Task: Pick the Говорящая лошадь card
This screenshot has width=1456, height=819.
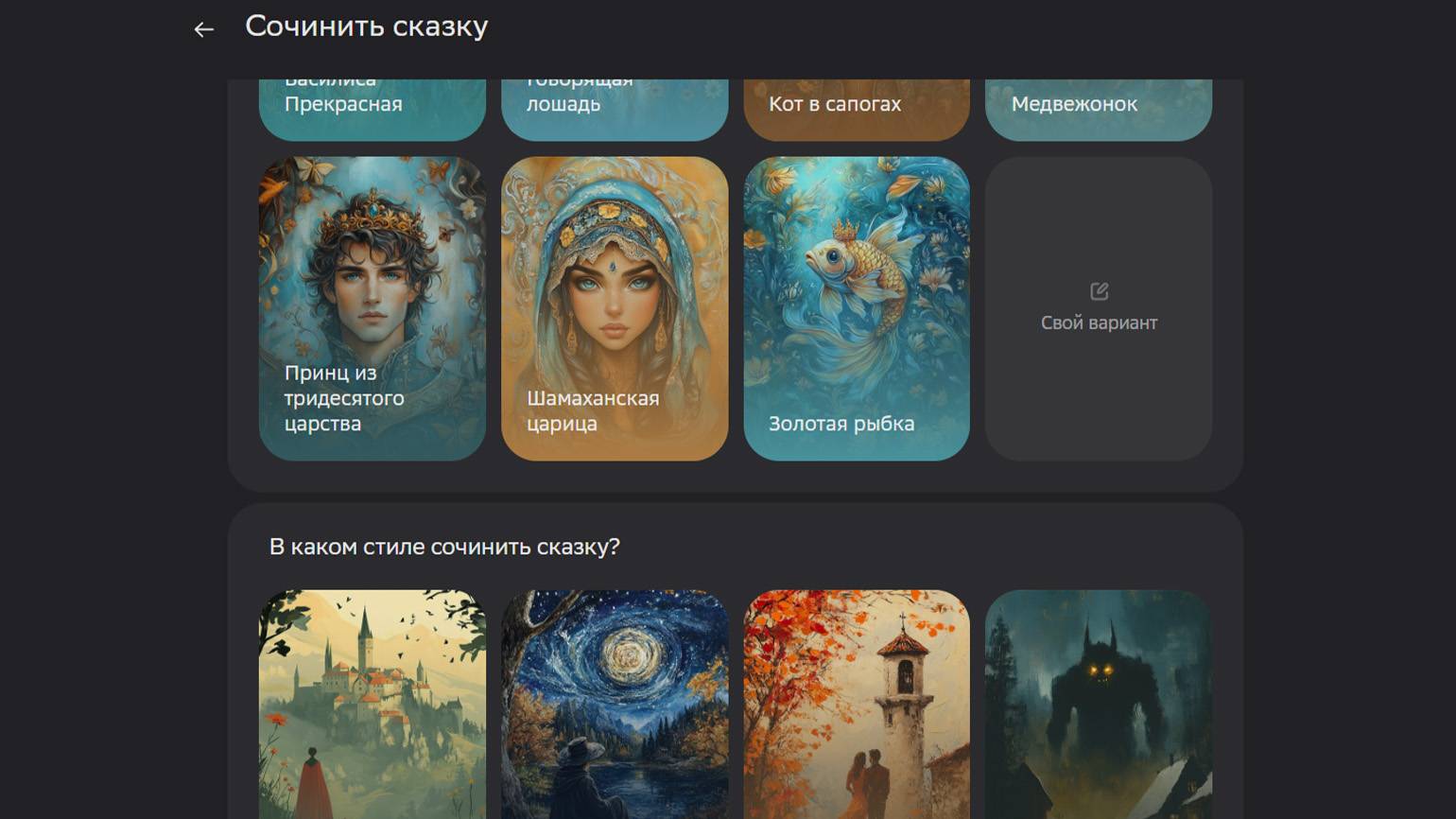Action: [x=615, y=110]
